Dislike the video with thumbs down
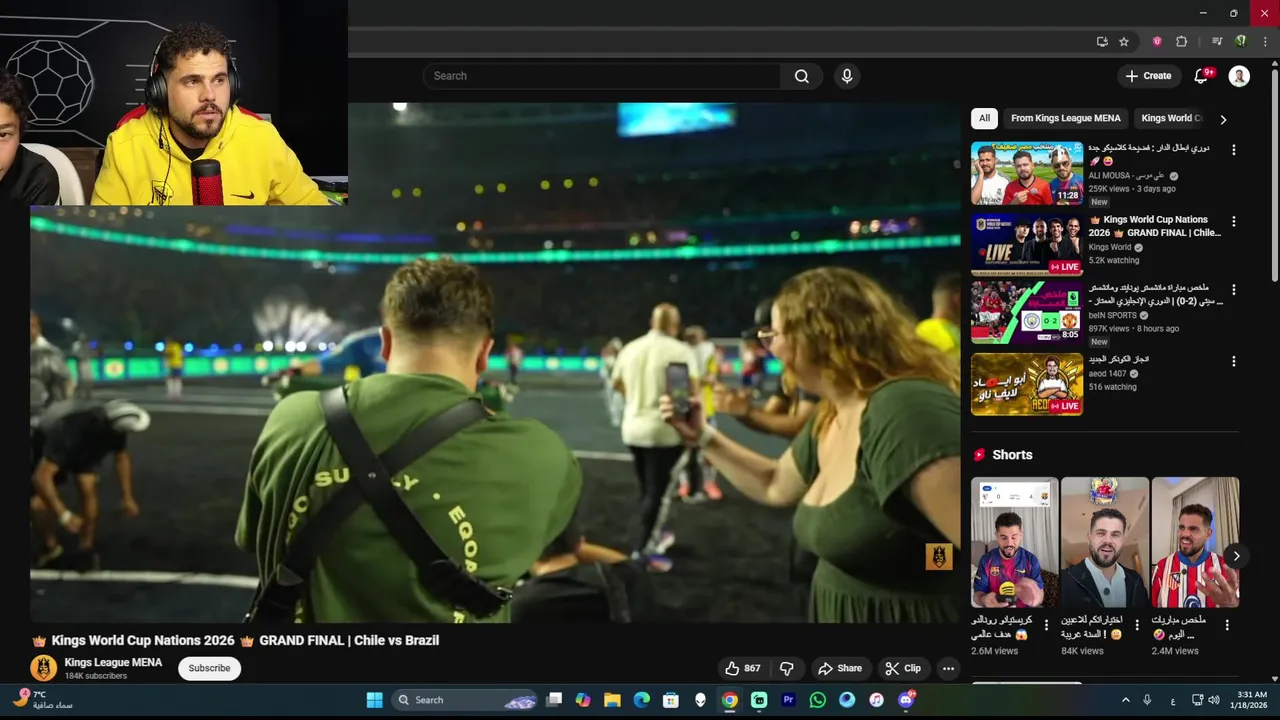This screenshot has height=720, width=1280. tap(787, 668)
